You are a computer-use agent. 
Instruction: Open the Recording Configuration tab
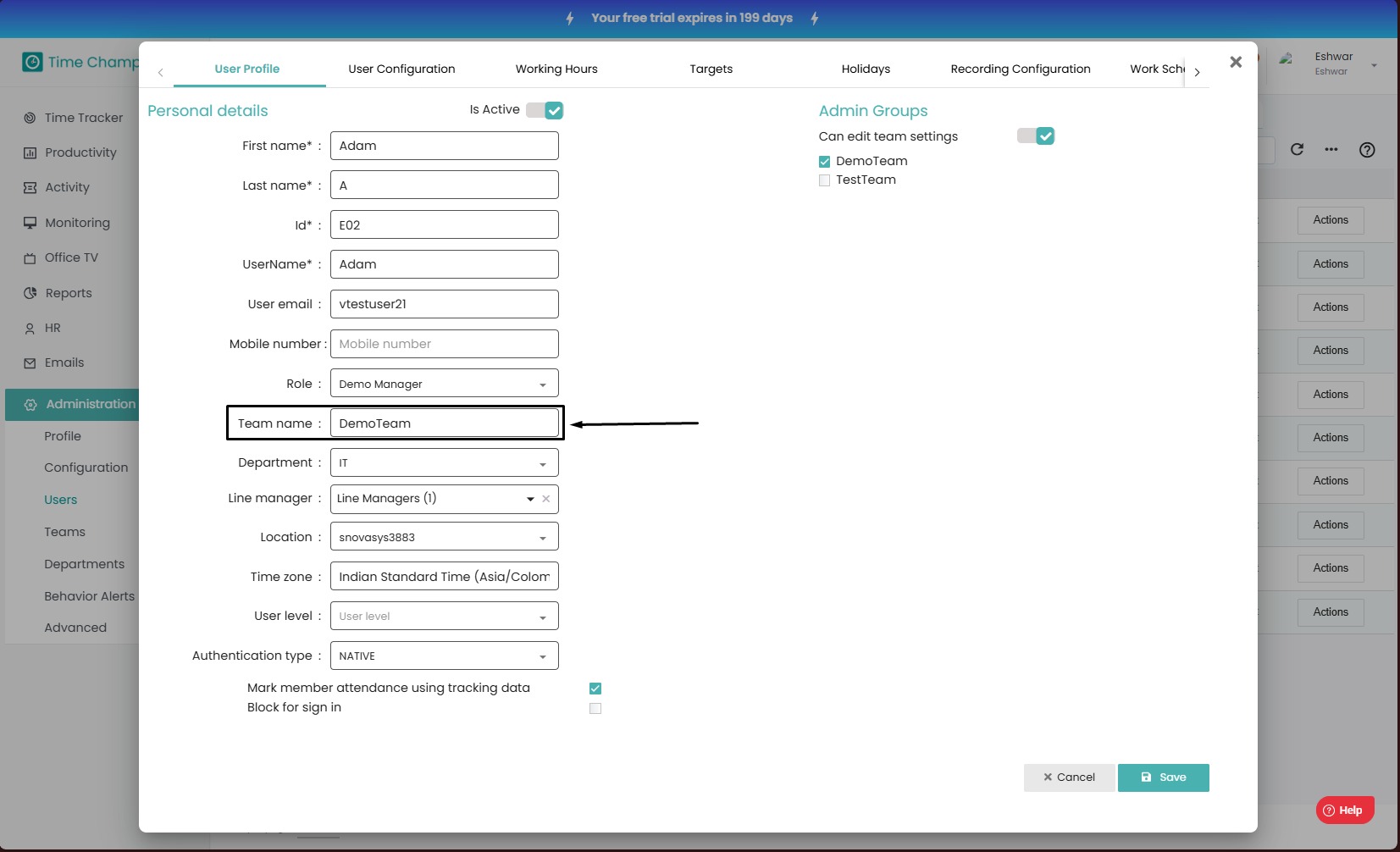[x=1020, y=69]
